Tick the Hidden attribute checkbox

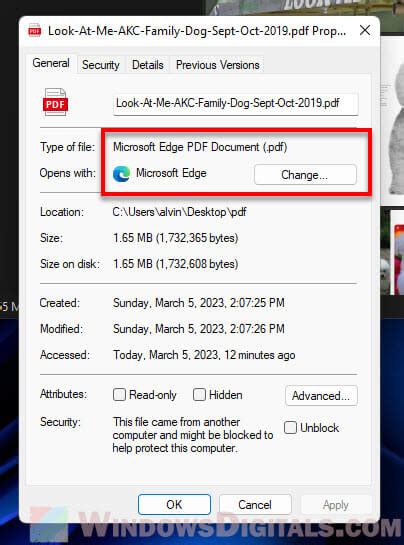pos(199,394)
